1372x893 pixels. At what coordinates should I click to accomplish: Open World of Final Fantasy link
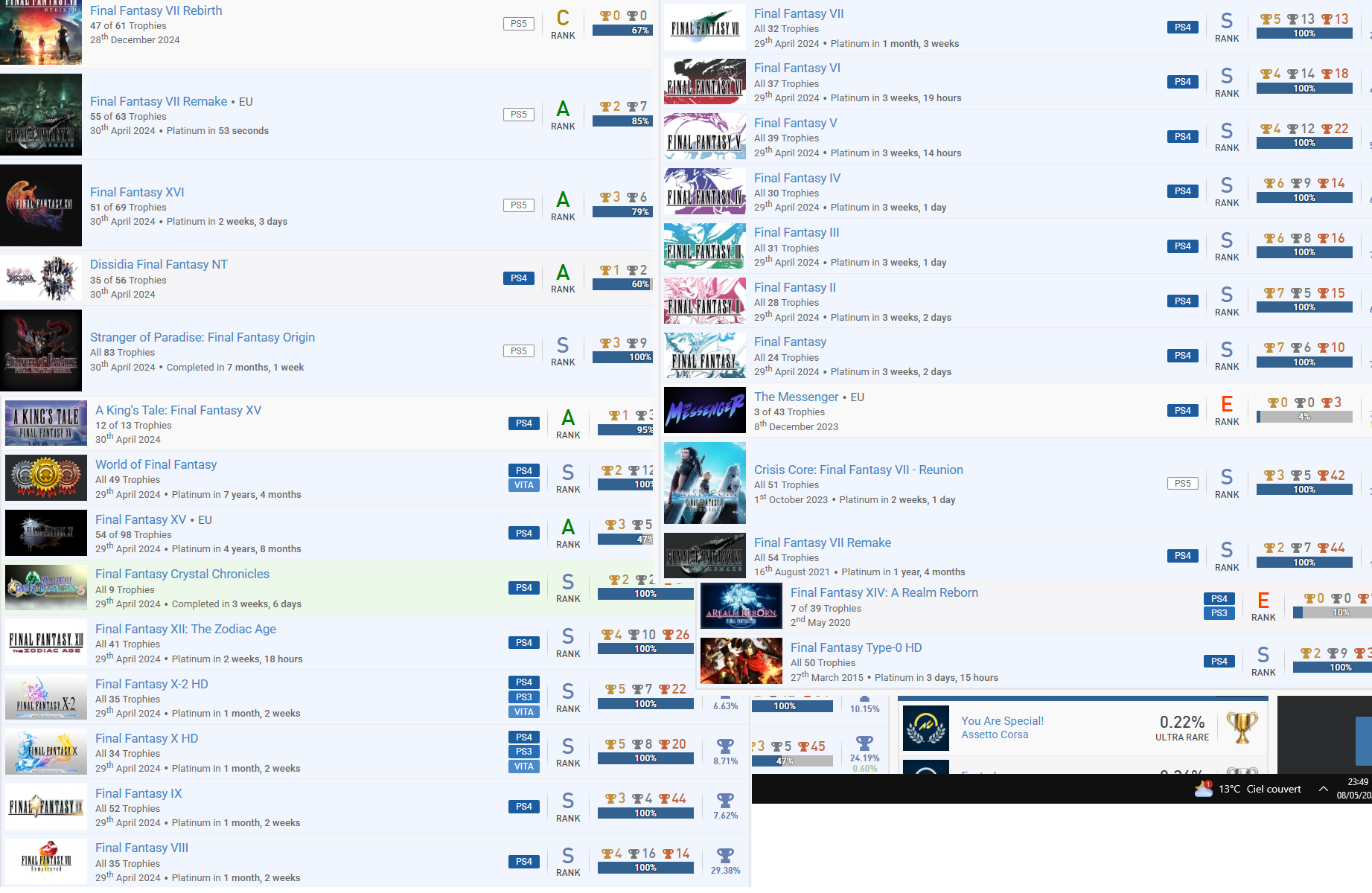click(x=156, y=464)
